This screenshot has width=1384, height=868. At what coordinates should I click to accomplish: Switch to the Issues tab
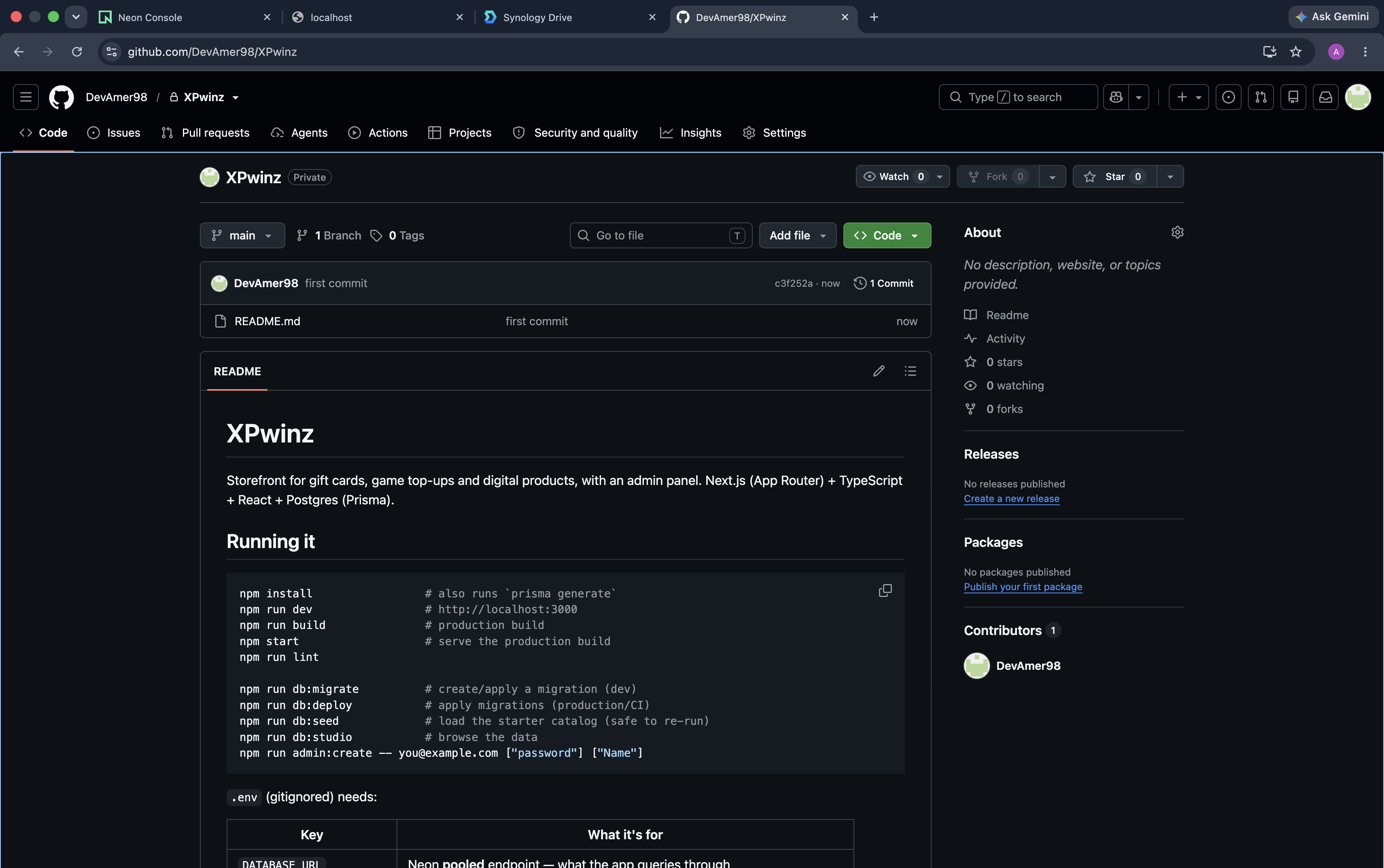coord(114,133)
